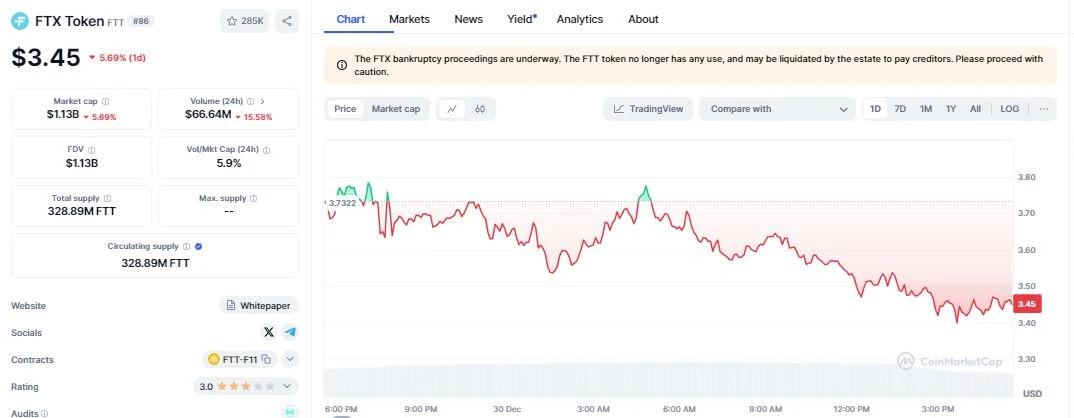Click the info icon next to Market cap

(105, 101)
